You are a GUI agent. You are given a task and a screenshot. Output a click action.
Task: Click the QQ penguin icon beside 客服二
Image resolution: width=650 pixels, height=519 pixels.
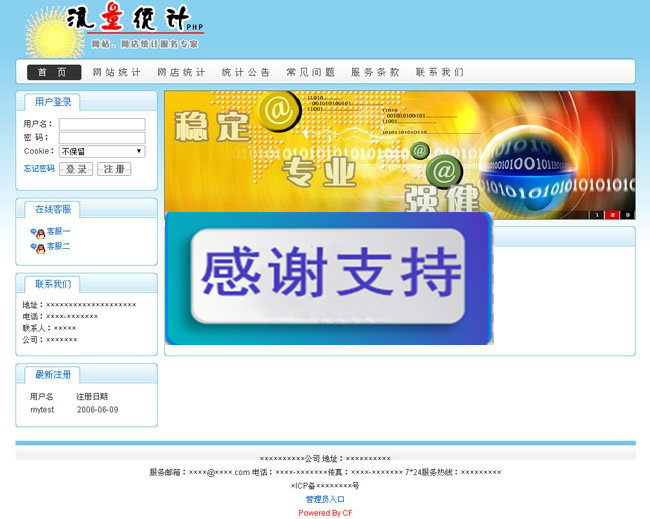coord(38,248)
